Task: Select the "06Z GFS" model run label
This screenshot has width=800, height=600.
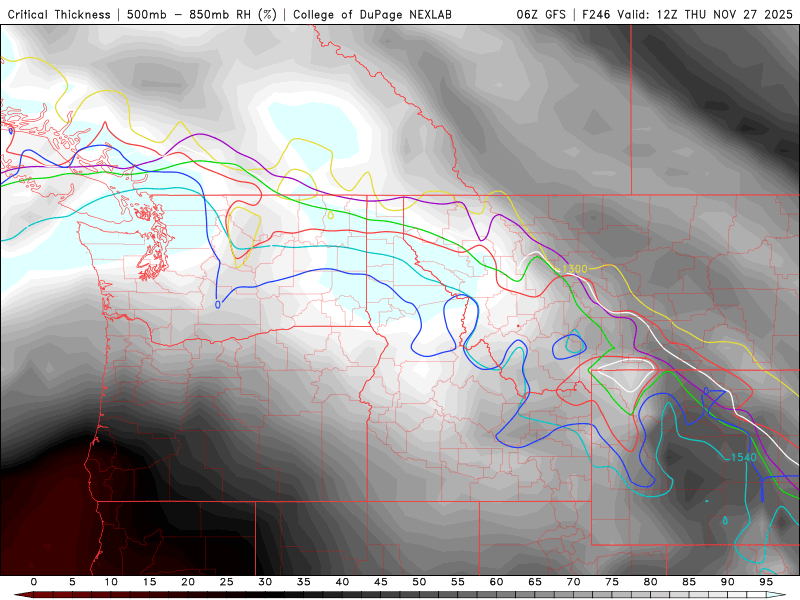Action: [x=541, y=14]
